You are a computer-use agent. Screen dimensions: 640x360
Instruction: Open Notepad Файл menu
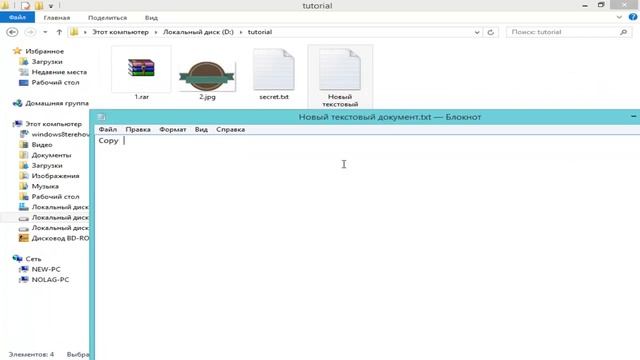click(108, 129)
